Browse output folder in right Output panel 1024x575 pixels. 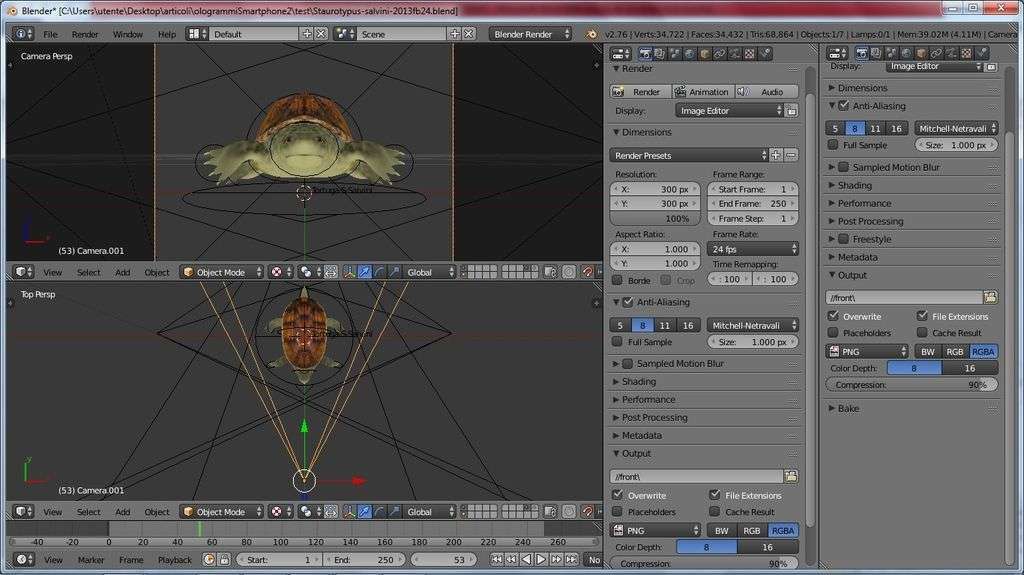990,297
